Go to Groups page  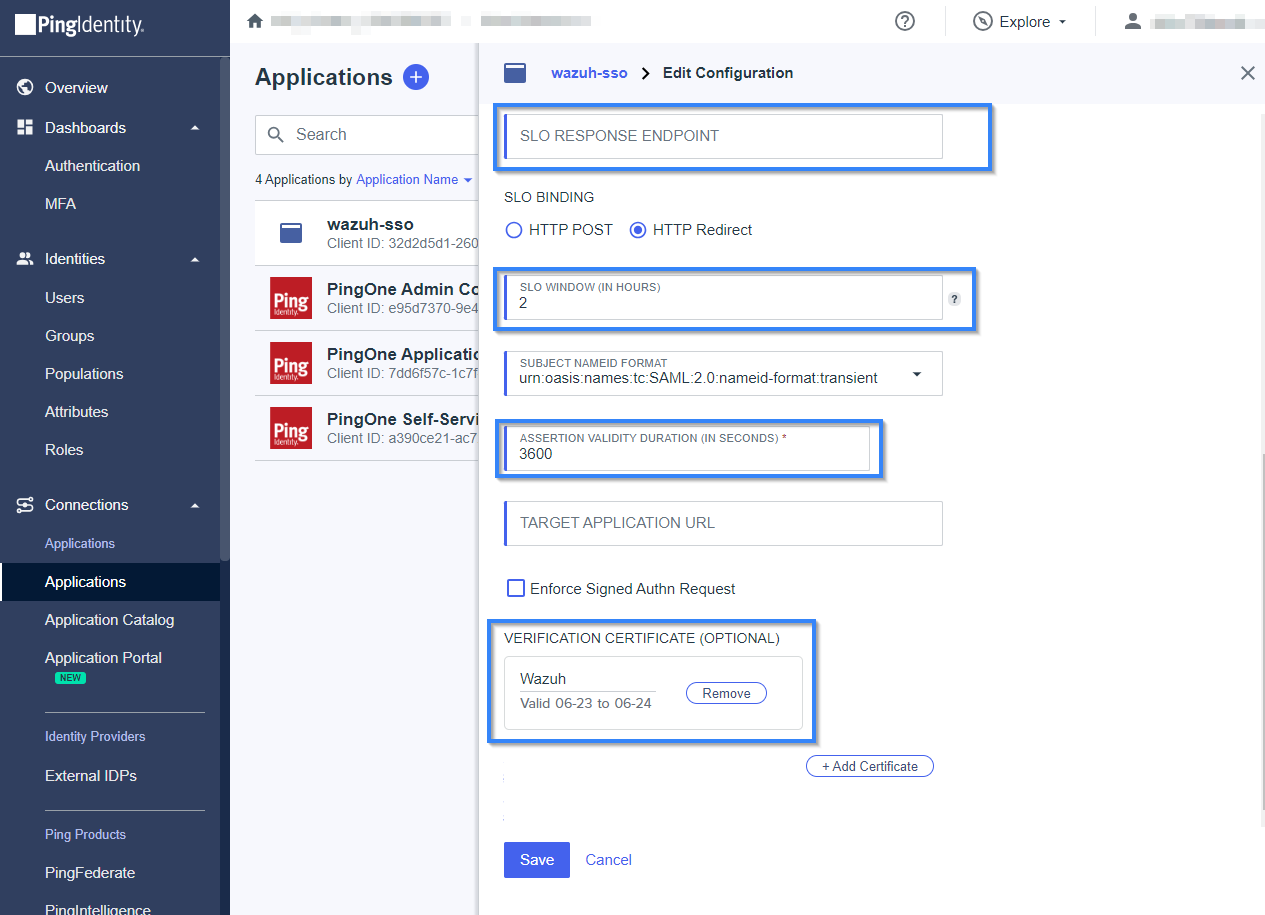coord(70,336)
